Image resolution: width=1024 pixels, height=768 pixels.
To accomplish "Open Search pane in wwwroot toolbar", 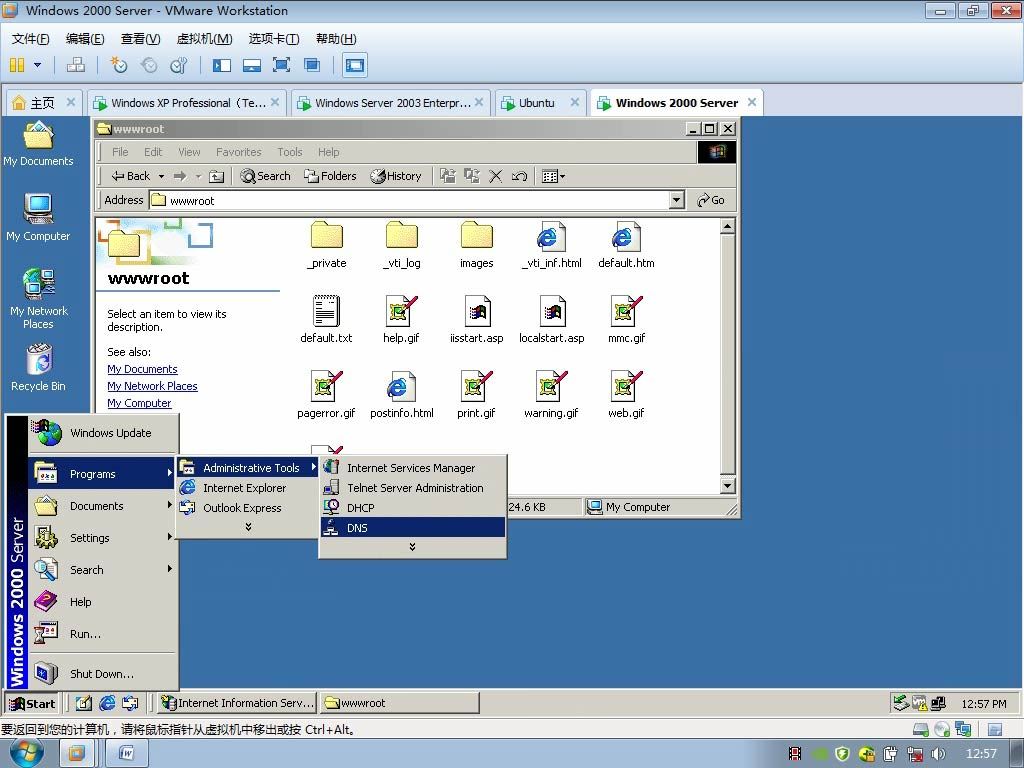I will 265,176.
